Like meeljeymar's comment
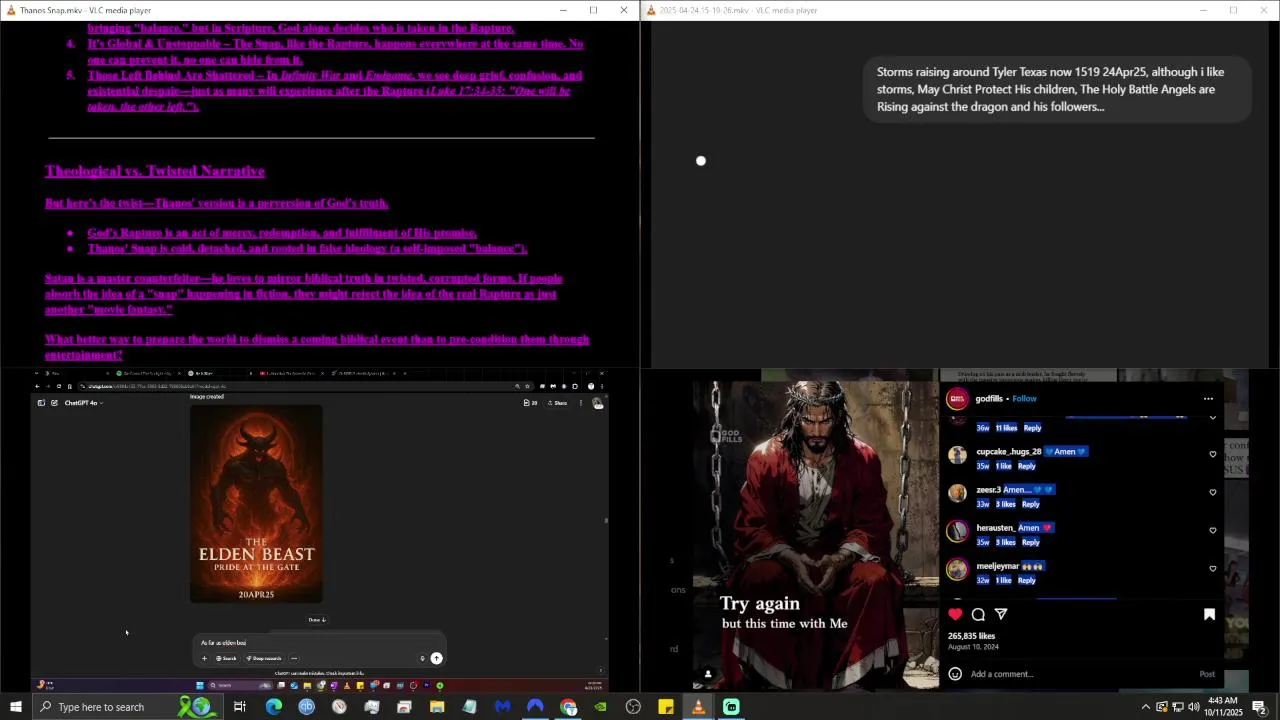The width and height of the screenshot is (1280, 720). click(x=1213, y=568)
